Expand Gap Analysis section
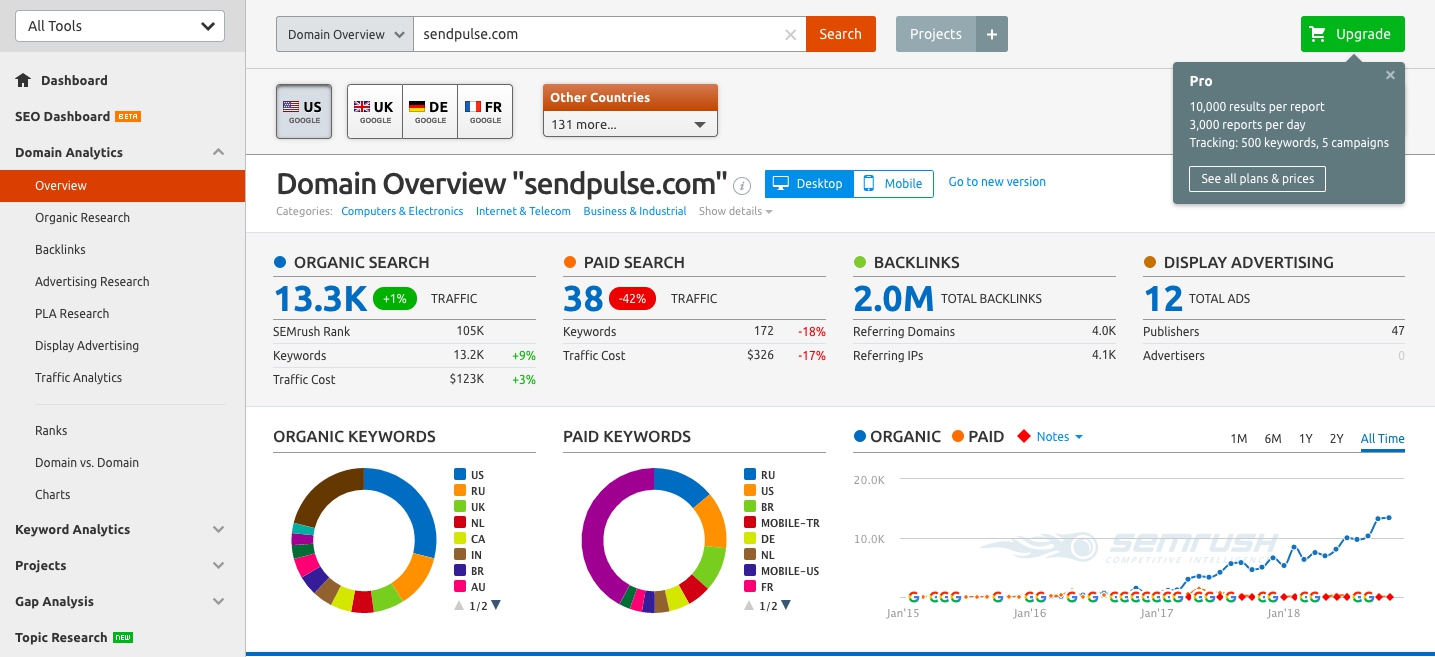Image resolution: width=1435 pixels, height=657 pixels. point(218,602)
